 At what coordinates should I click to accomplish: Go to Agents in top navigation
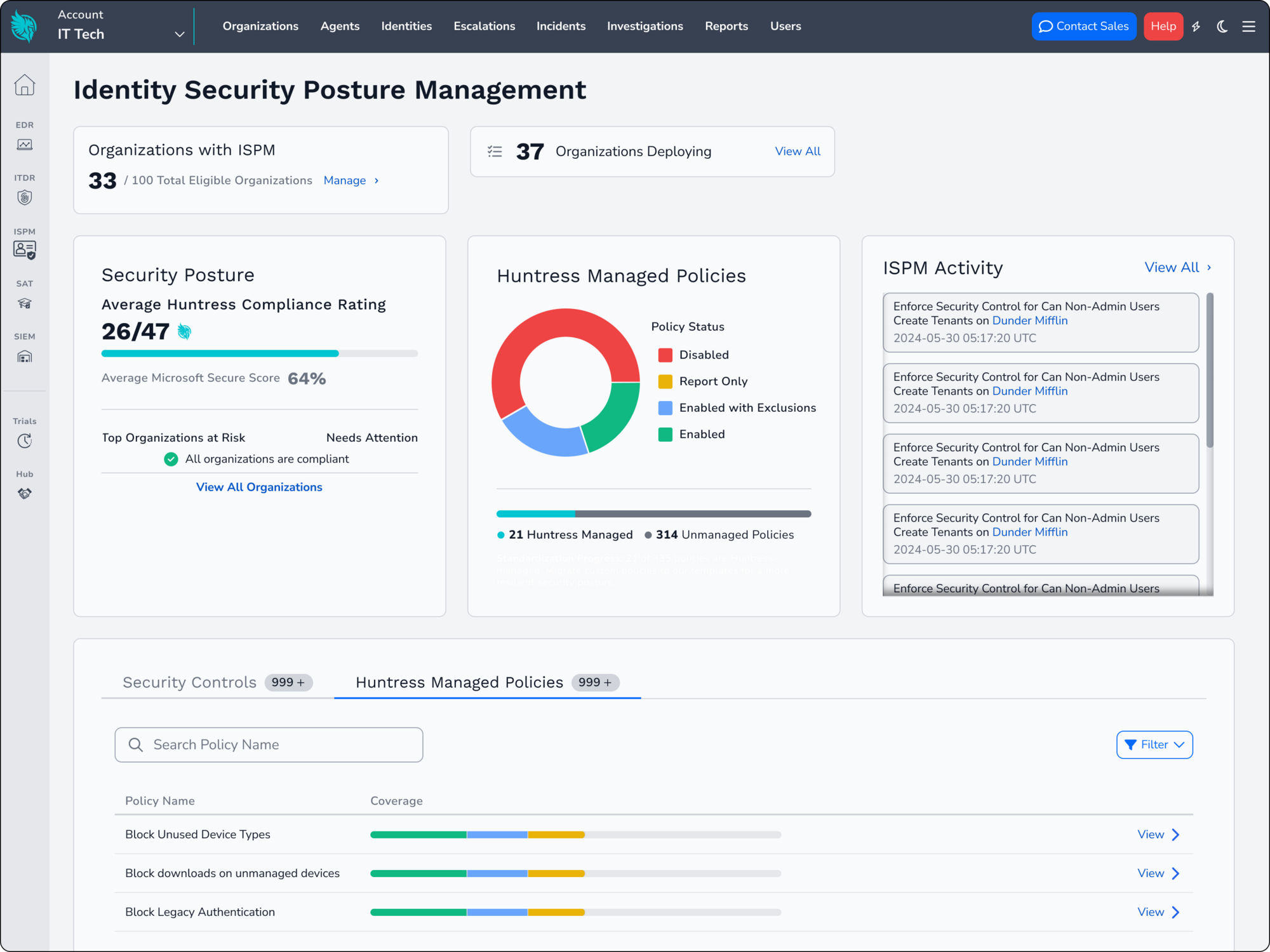340,27
